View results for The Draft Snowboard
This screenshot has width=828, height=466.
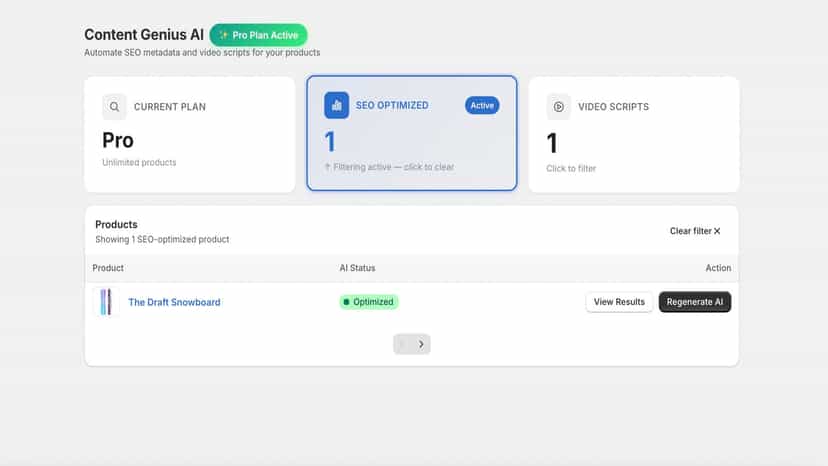click(x=619, y=302)
